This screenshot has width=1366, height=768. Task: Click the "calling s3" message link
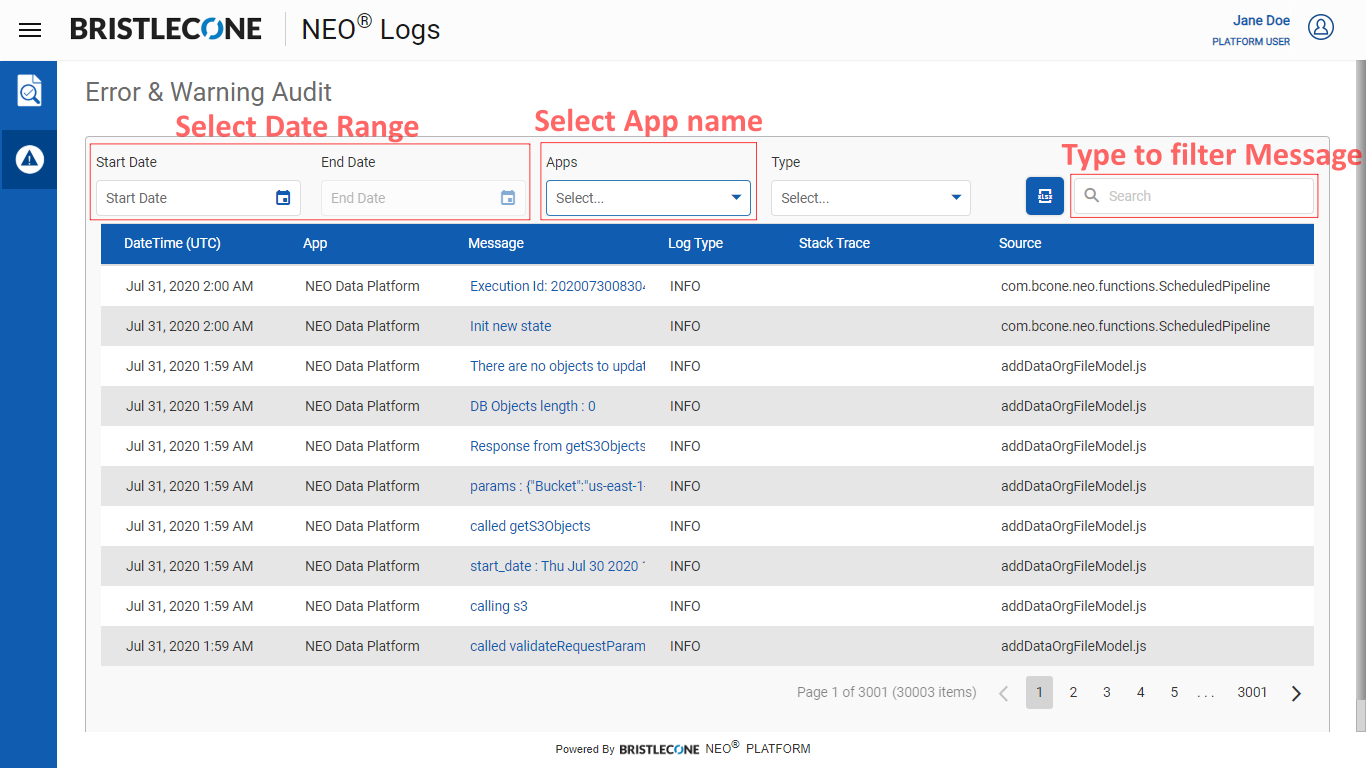click(x=498, y=606)
